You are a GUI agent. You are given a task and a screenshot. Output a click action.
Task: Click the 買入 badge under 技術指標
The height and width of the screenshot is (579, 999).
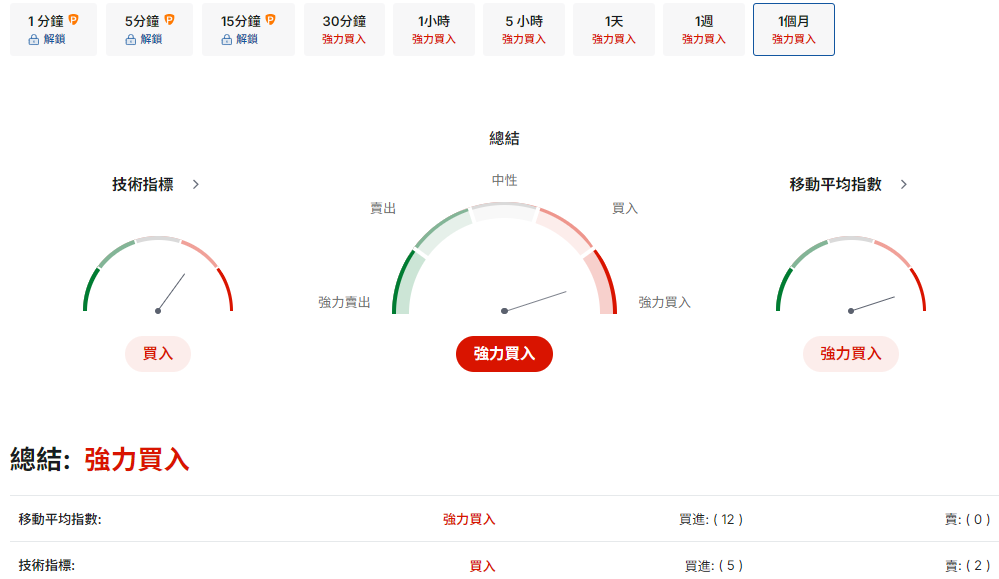(x=157, y=354)
